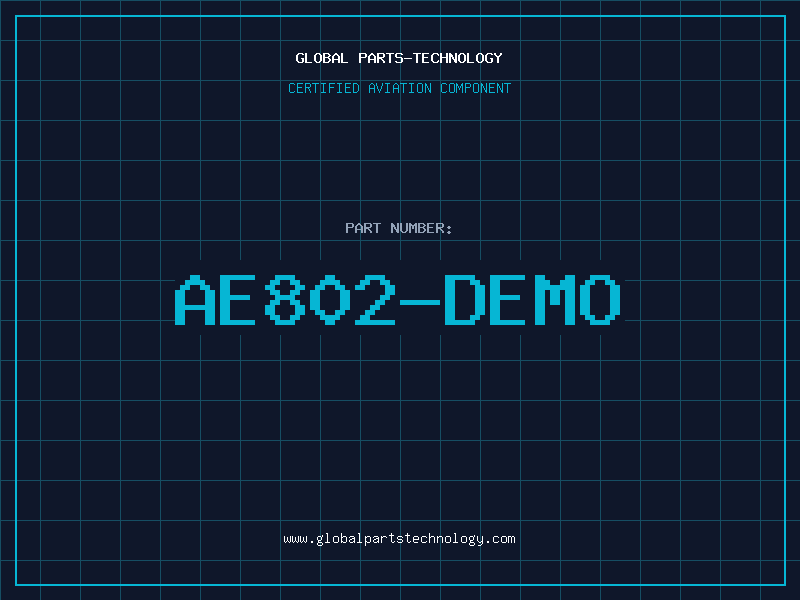Select the part number AE802-DEMO

(x=398, y=300)
